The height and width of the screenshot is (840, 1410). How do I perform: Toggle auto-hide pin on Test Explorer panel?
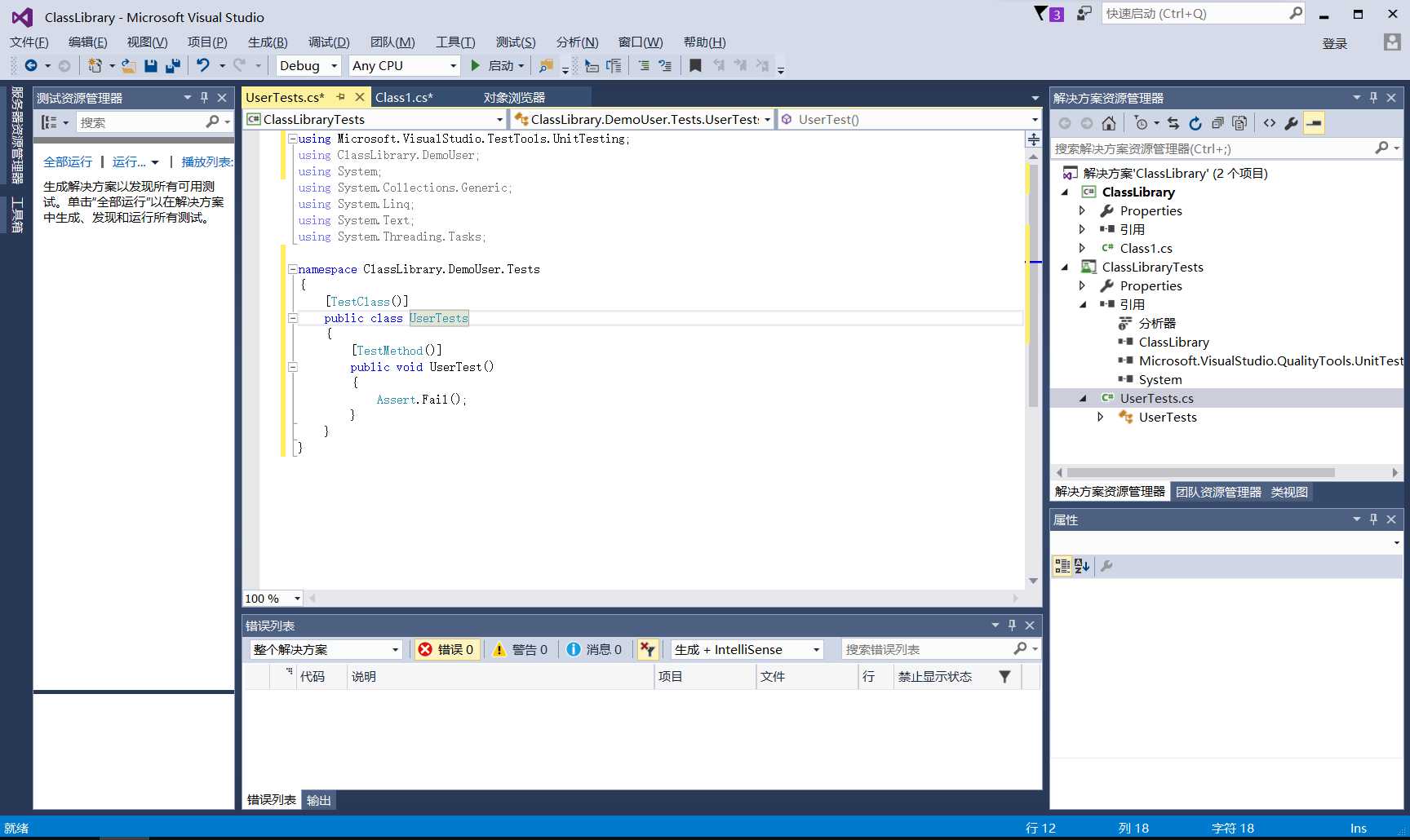(204, 97)
